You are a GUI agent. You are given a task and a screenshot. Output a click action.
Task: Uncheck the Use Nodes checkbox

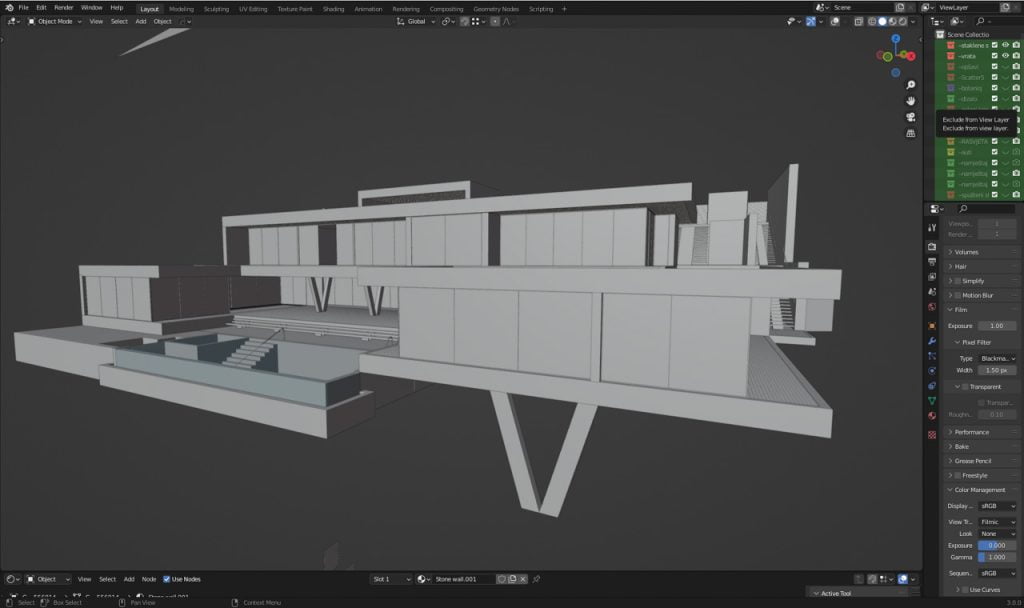coord(167,579)
